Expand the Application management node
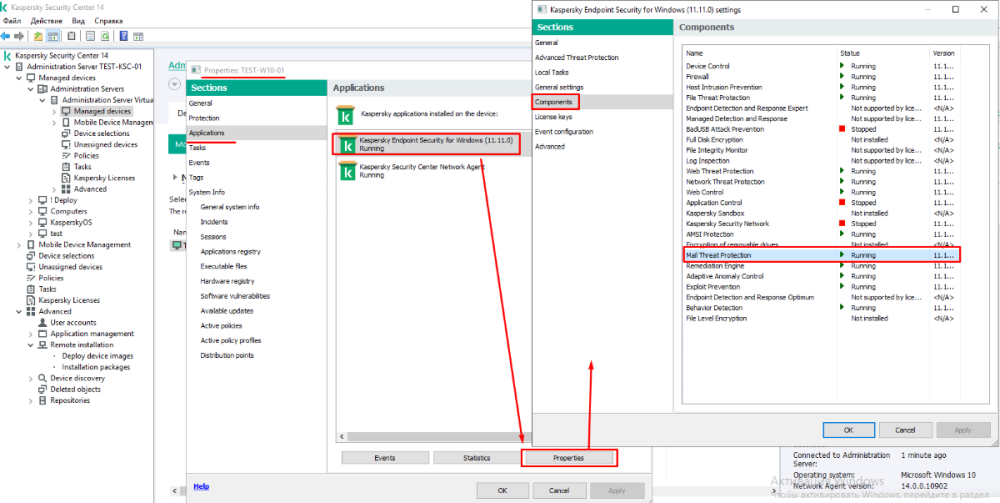 31,333
